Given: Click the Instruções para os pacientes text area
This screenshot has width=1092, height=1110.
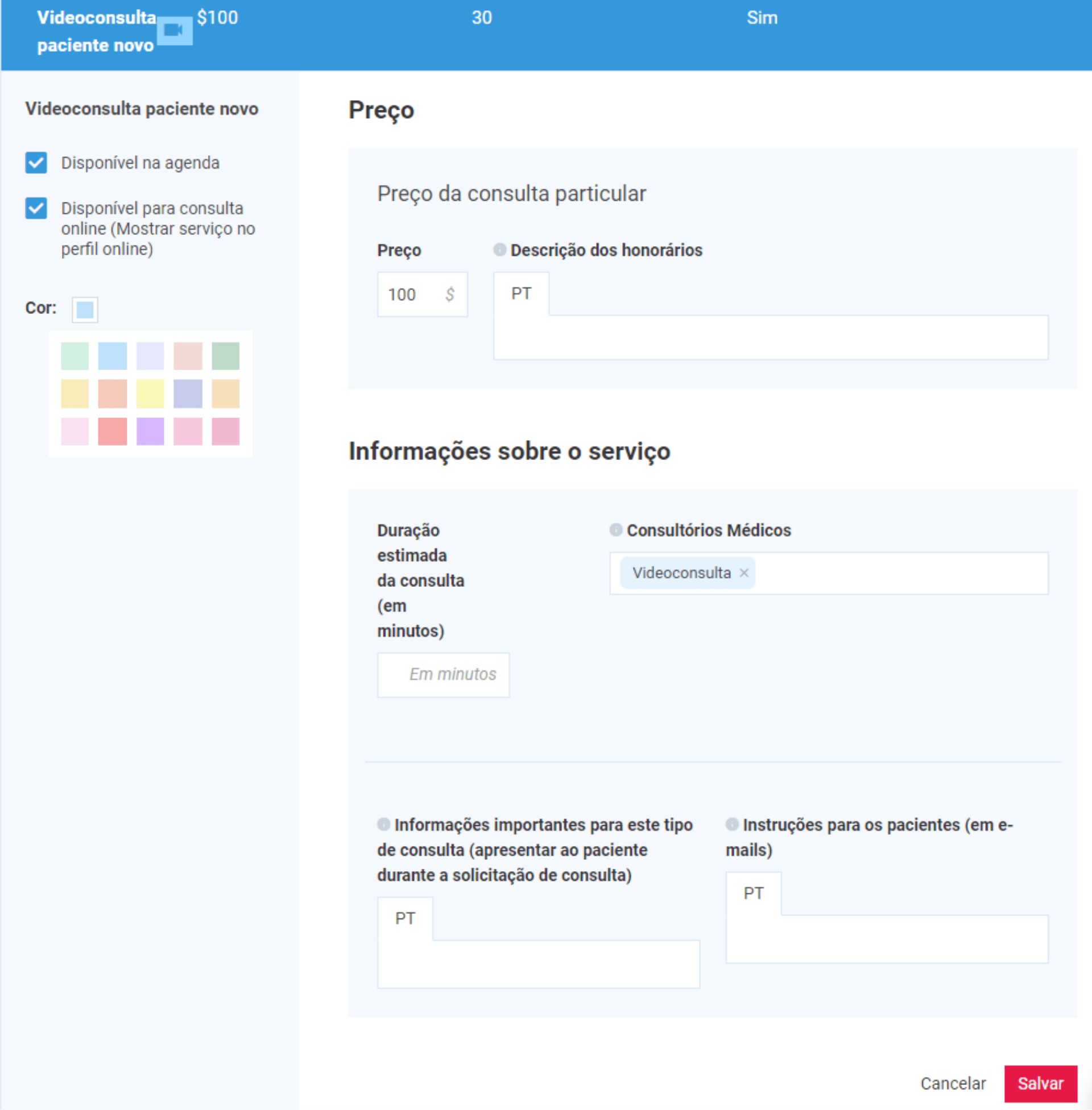Looking at the screenshot, I should pos(887,939).
